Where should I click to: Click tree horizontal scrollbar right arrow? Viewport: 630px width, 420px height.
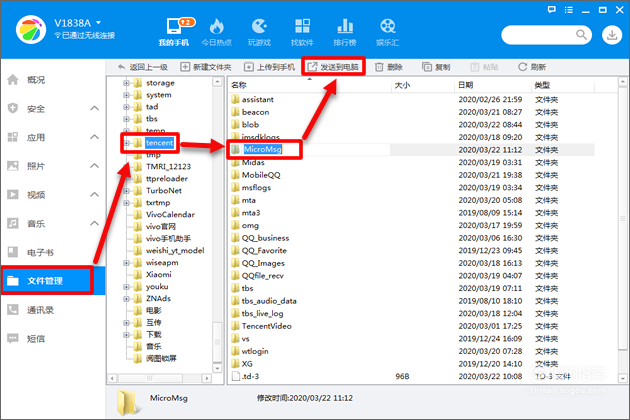(207, 378)
